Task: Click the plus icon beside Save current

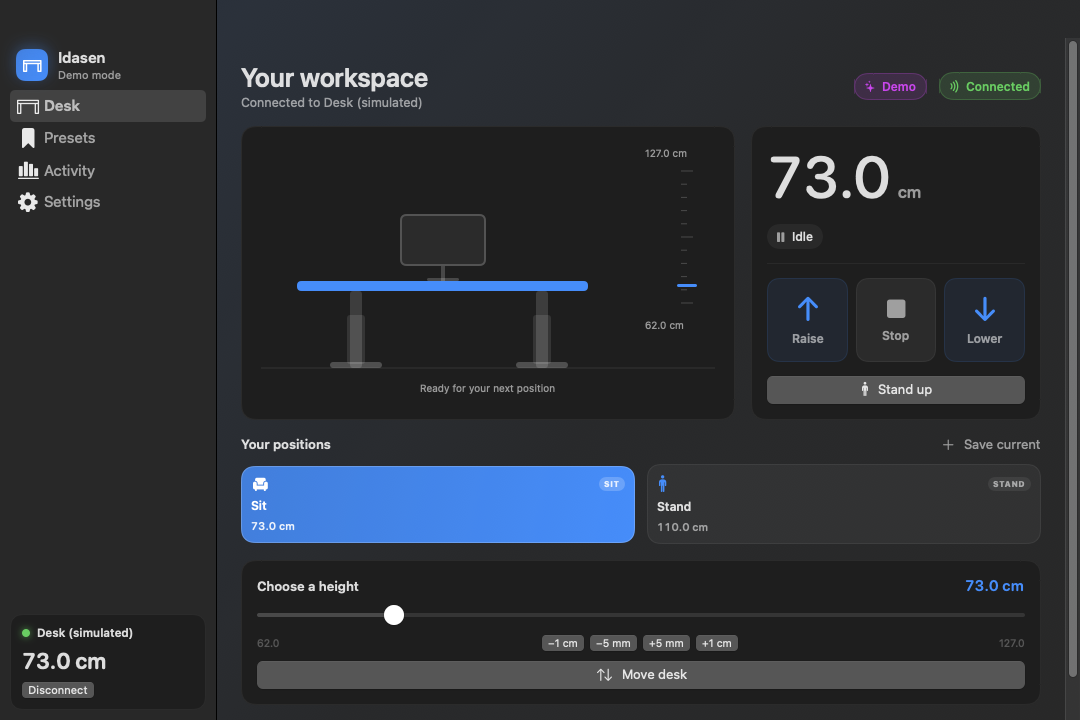Action: point(948,445)
